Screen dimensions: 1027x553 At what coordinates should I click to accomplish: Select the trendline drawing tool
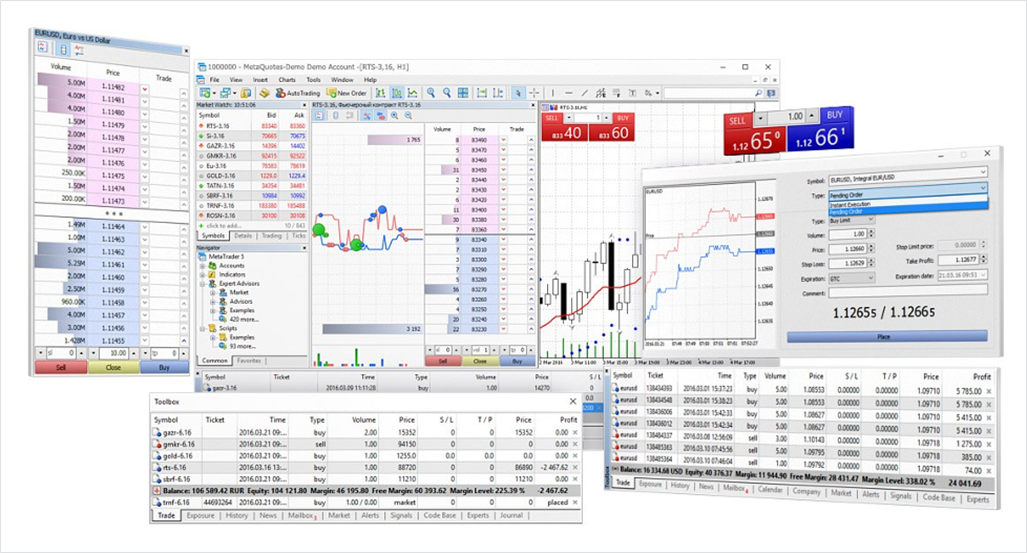coord(584,93)
